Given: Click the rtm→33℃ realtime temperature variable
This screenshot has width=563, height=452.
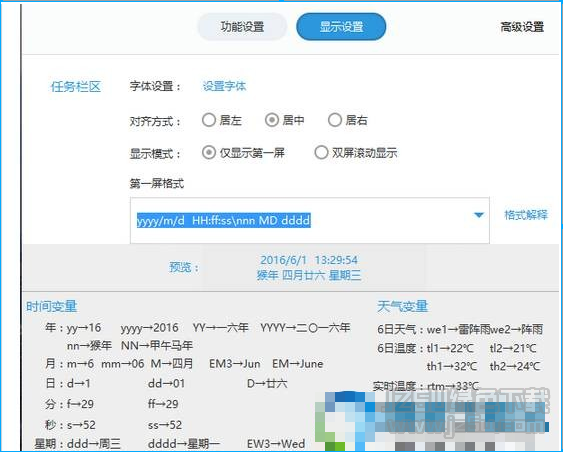Looking at the screenshot, I should pyautogui.click(x=453, y=386).
